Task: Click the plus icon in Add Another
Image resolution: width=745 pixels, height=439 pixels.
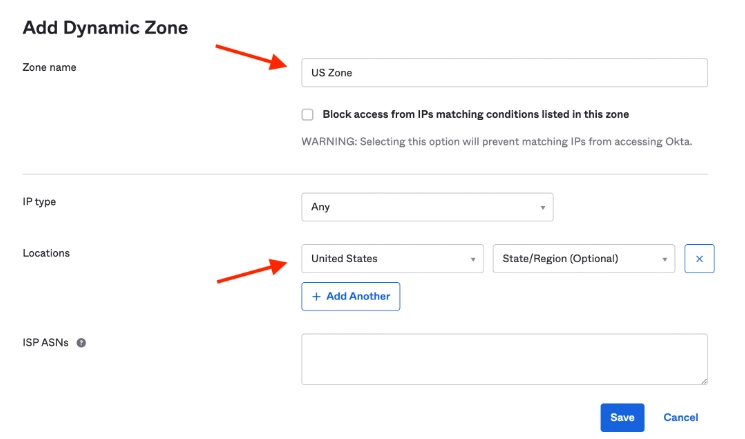Action: (x=316, y=296)
